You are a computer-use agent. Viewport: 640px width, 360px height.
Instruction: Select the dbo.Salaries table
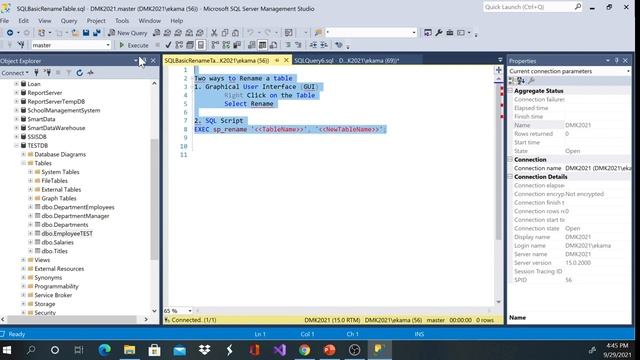point(57,242)
